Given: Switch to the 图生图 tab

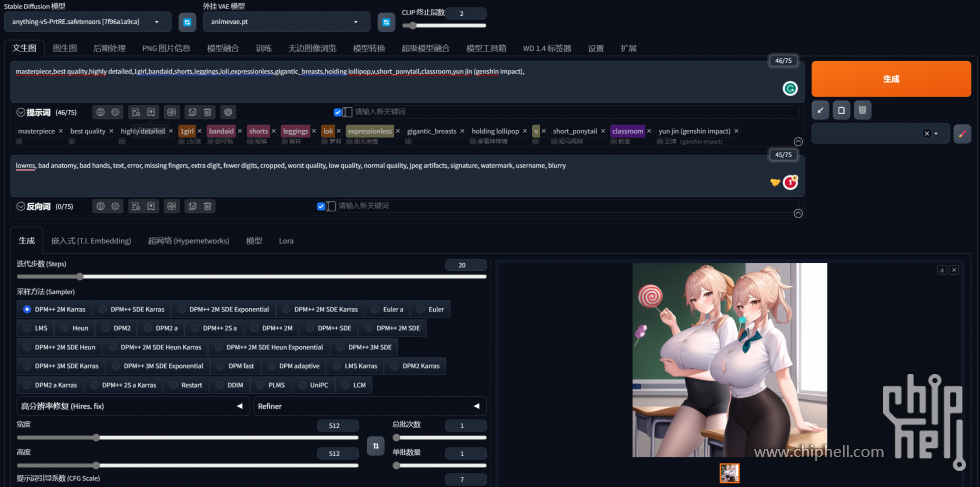Looking at the screenshot, I should pos(65,48).
